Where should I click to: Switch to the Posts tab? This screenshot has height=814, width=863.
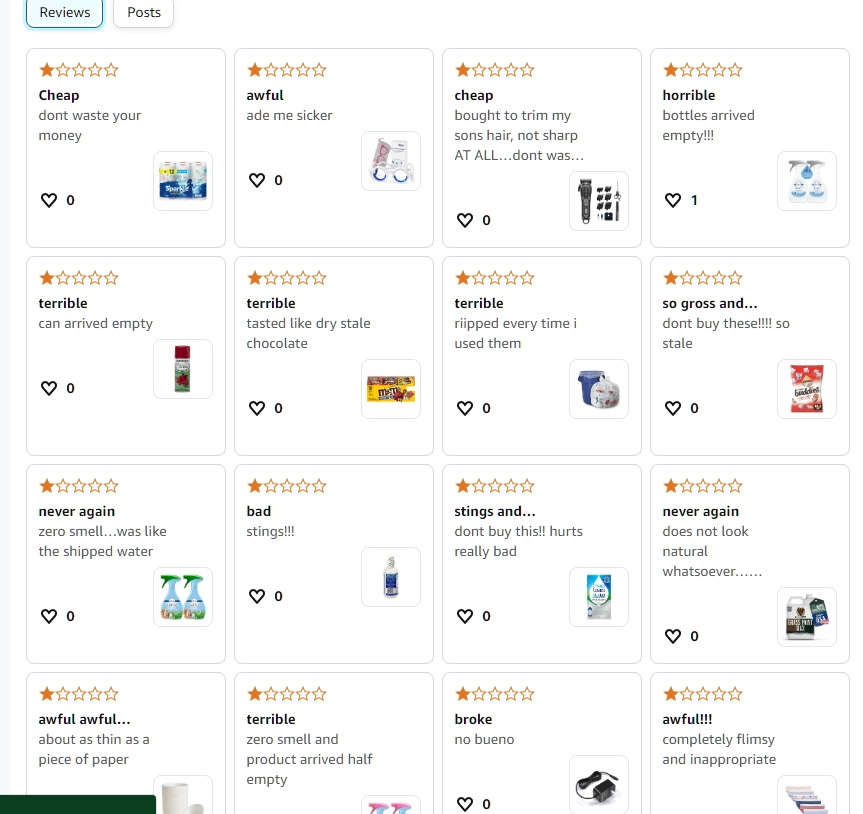pos(144,13)
